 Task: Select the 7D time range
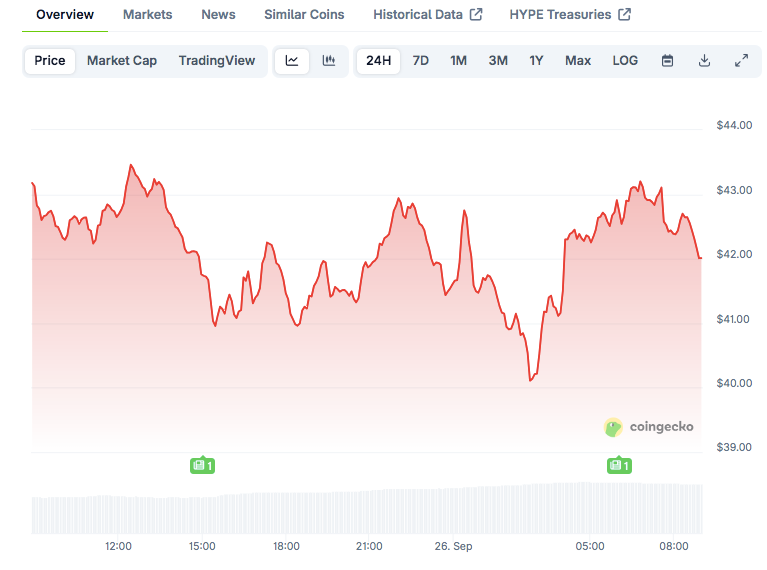click(x=421, y=61)
